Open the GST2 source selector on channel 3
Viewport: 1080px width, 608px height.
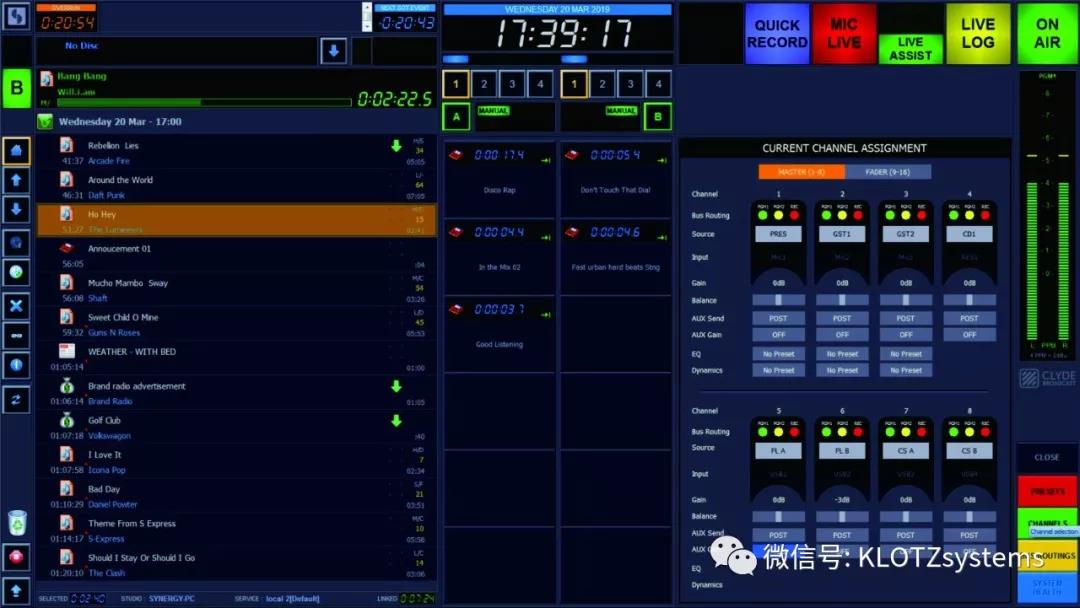pos(906,234)
